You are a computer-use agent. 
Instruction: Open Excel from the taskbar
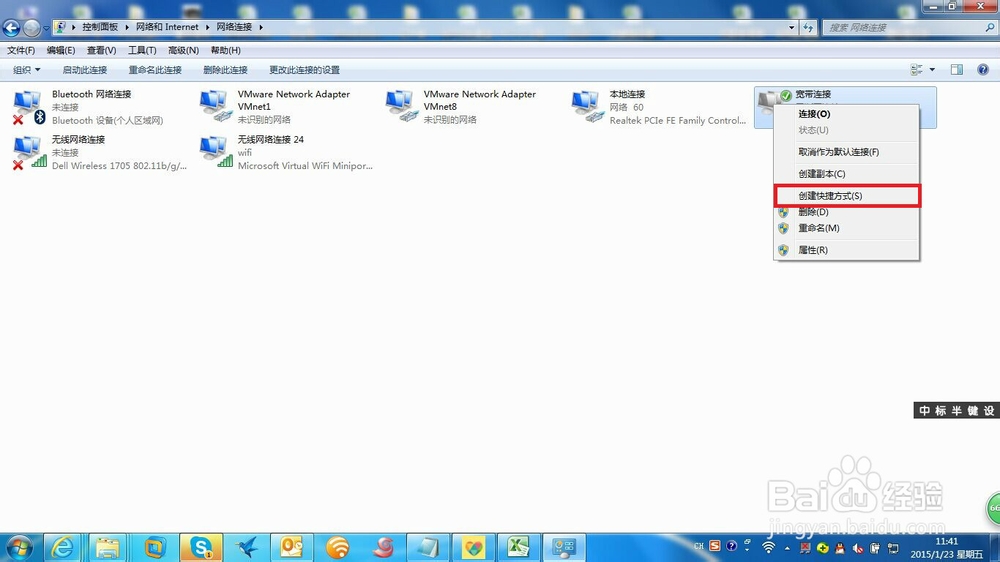[518, 547]
